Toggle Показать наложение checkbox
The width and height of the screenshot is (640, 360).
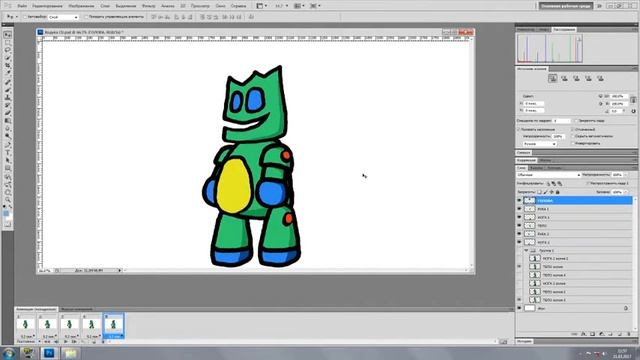(x=519, y=129)
